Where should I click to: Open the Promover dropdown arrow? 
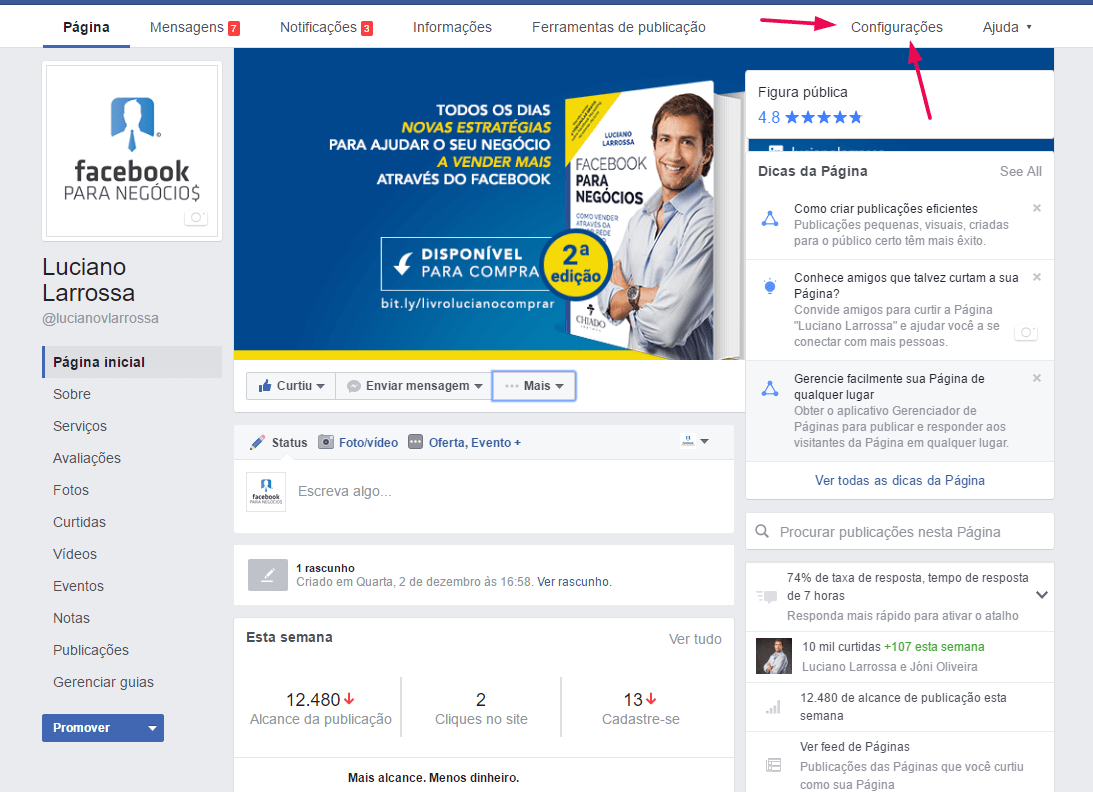[152, 728]
